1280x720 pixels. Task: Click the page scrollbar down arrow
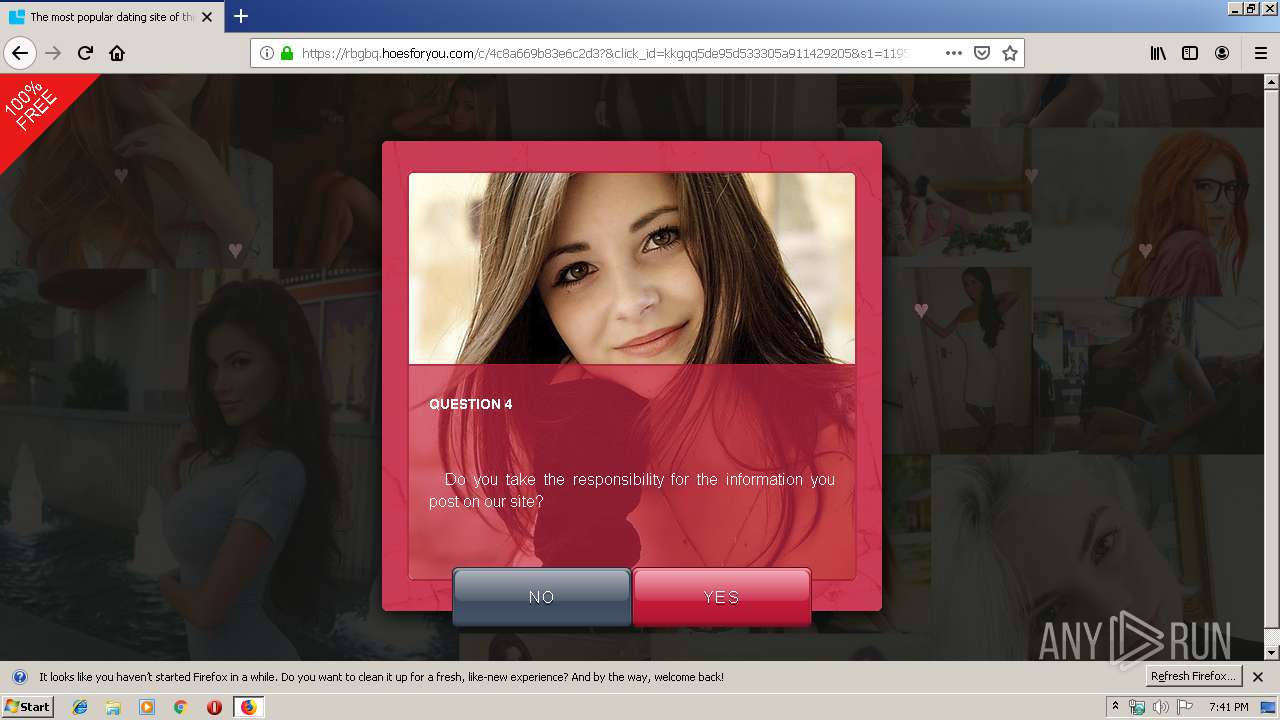click(x=1272, y=652)
